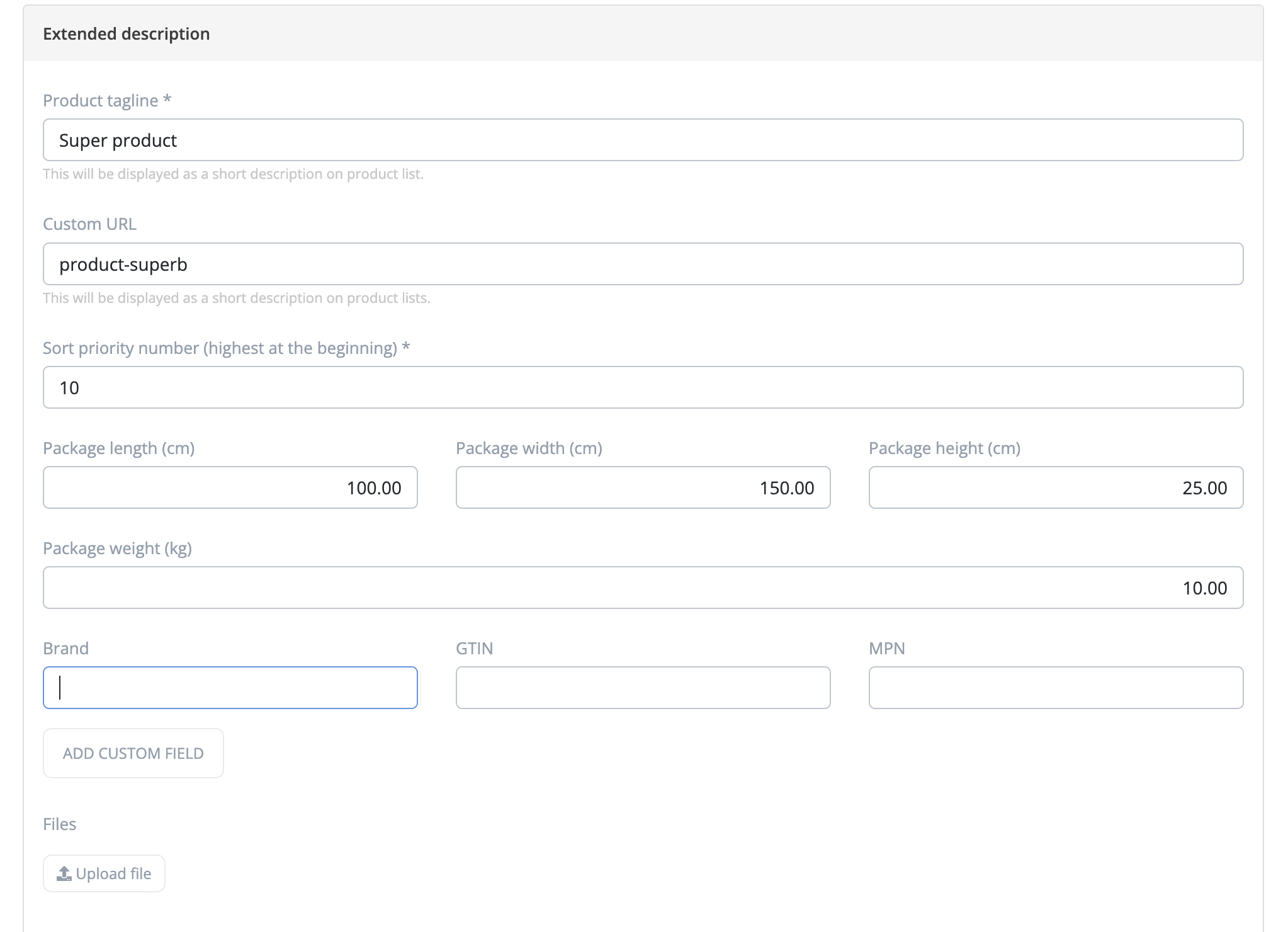The image size is (1288, 932).
Task: Click into the Custom URL field
Action: point(643,264)
